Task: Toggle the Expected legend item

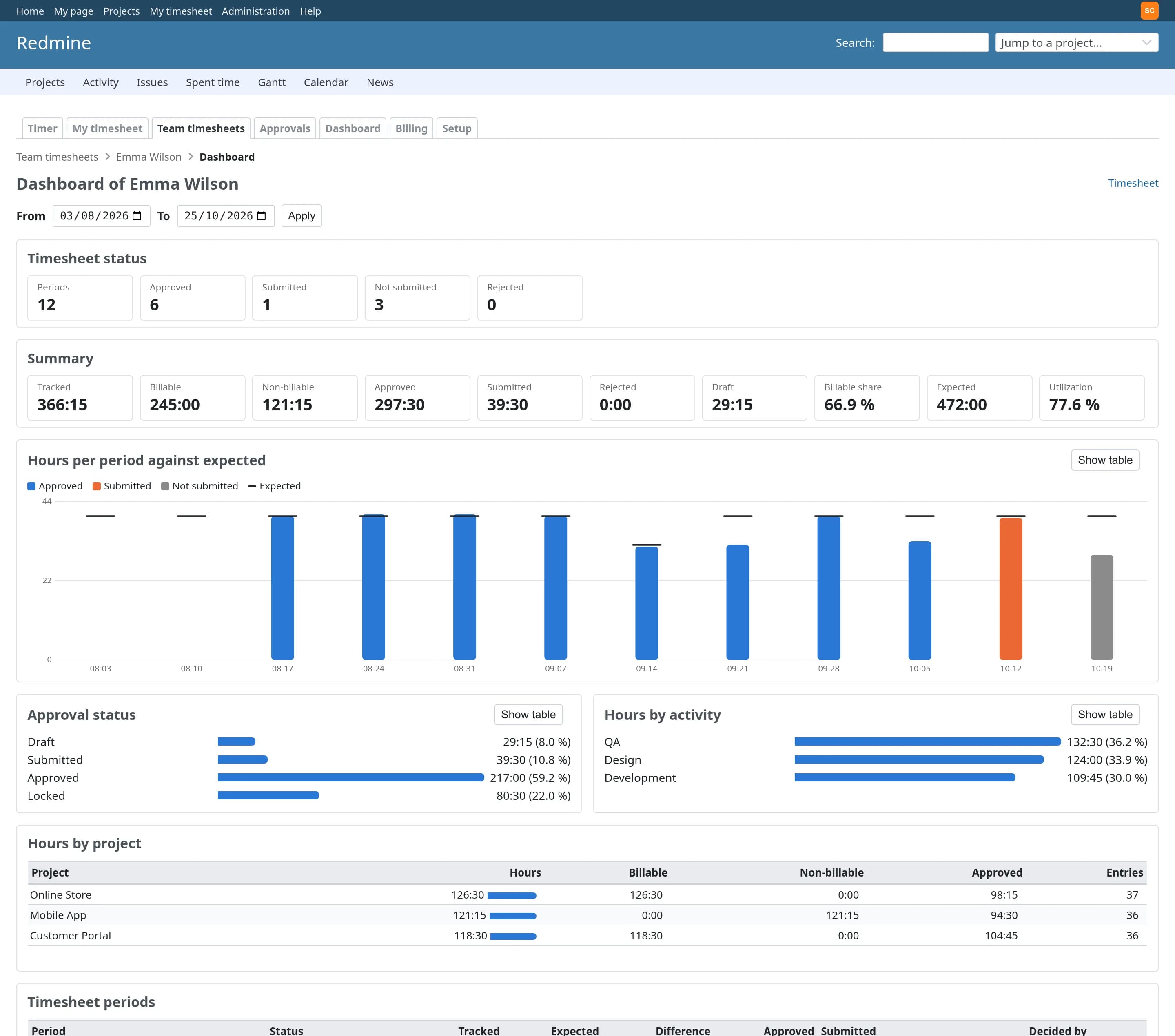Action: click(274, 486)
